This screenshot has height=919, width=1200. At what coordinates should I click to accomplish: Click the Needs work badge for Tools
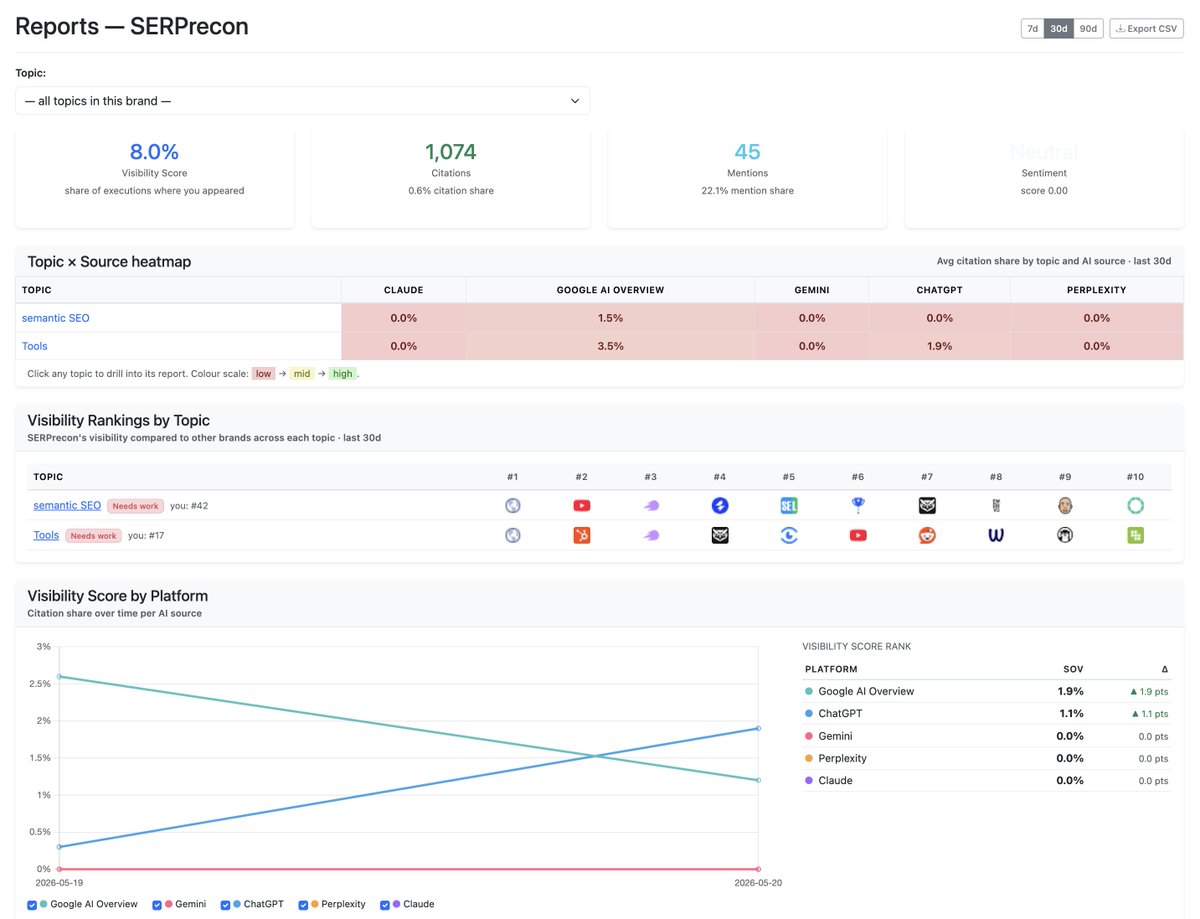pos(94,536)
